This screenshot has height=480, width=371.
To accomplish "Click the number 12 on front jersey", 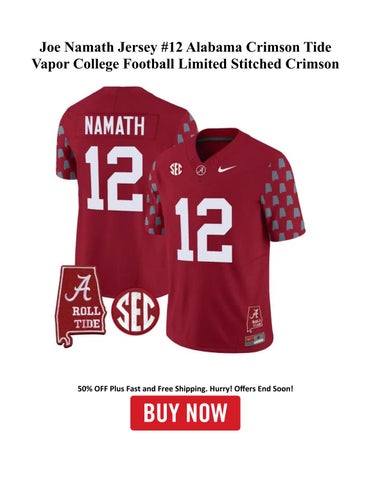I will [205, 230].
